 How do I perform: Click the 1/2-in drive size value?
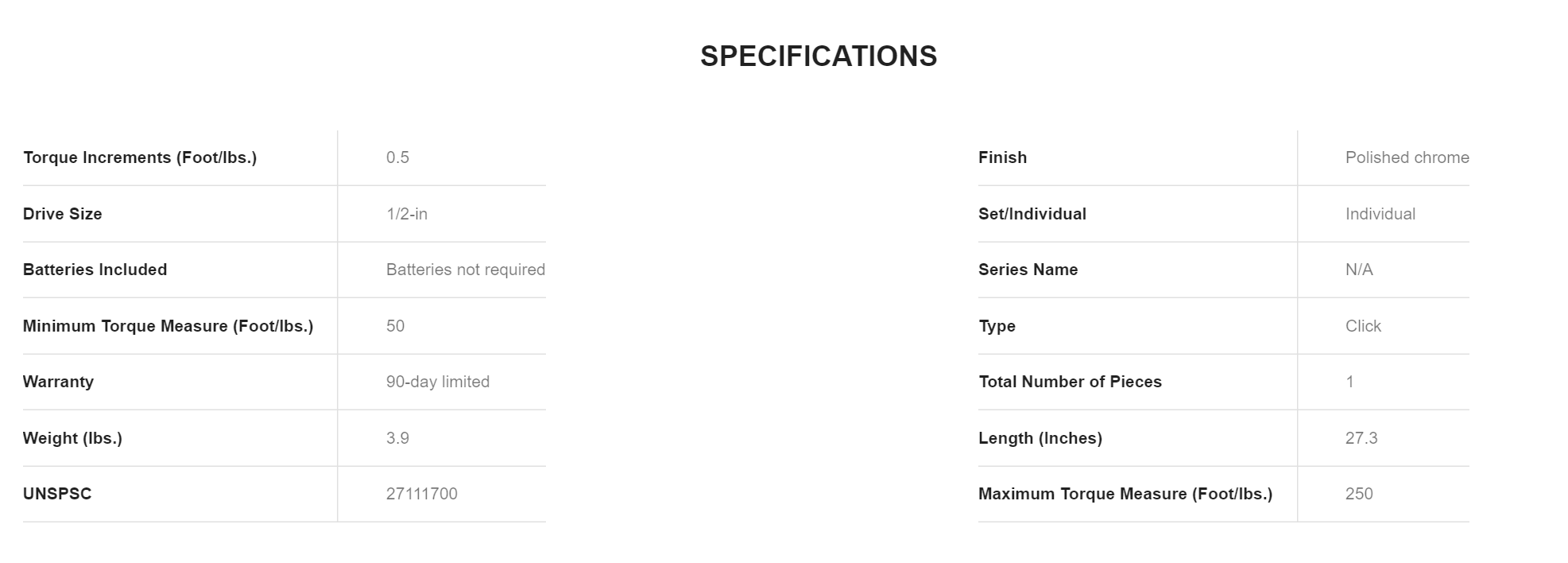click(x=407, y=214)
